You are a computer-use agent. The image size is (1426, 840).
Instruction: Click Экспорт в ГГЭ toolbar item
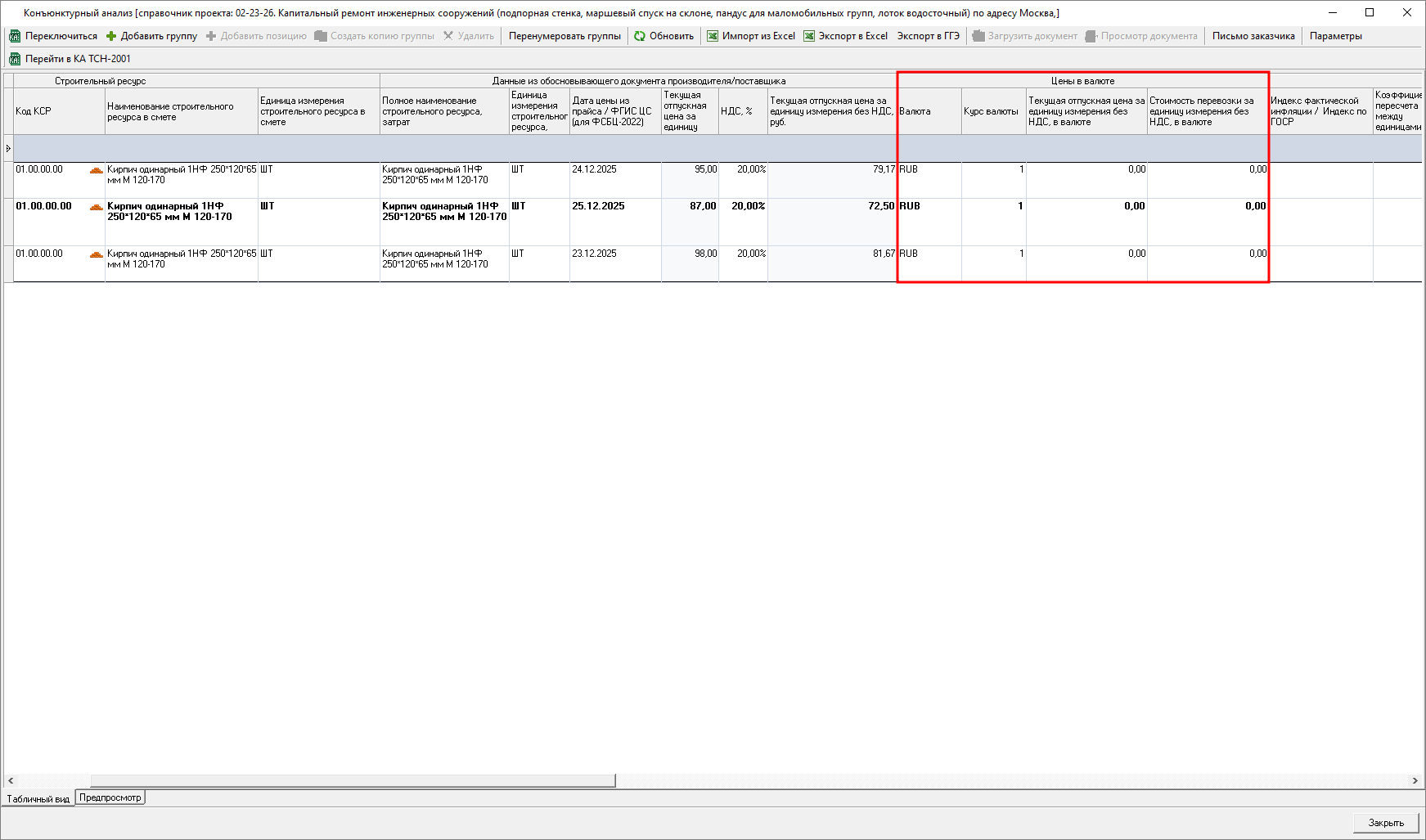928,36
